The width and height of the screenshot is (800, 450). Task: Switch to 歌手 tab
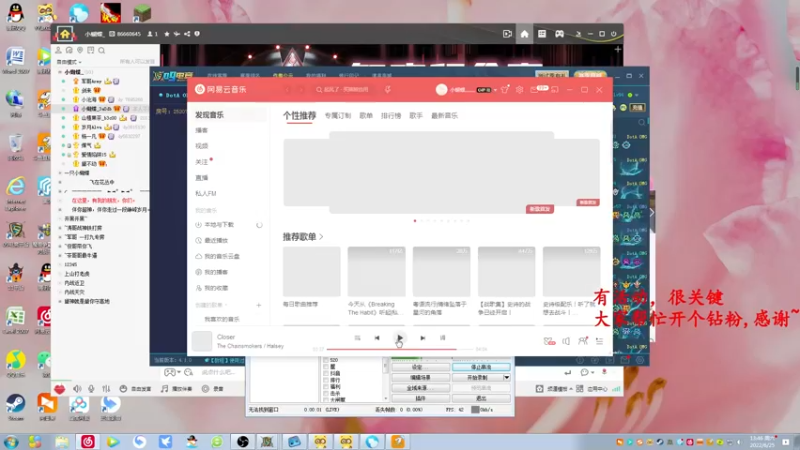(416, 116)
